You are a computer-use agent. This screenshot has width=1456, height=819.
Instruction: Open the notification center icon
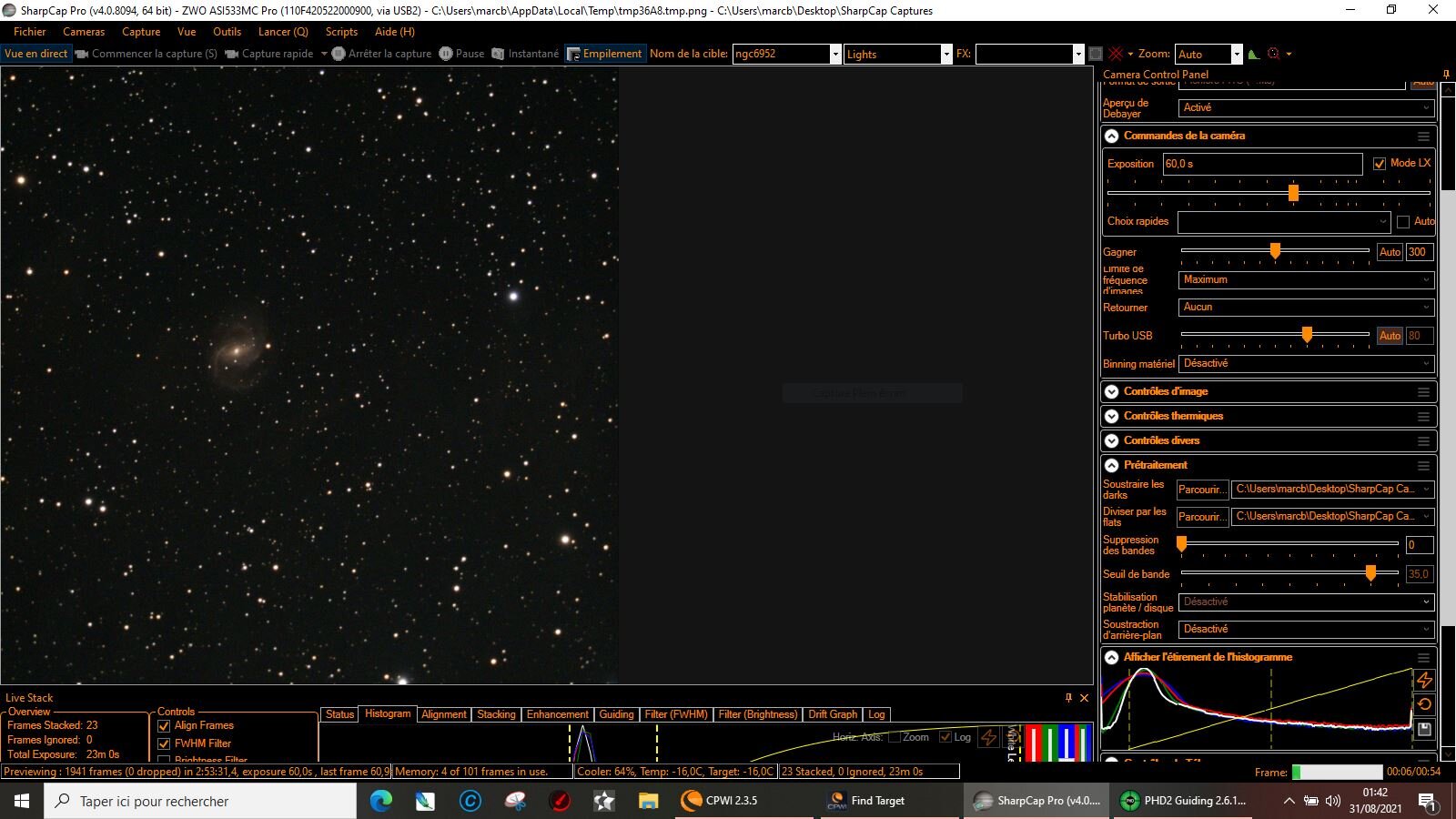[1428, 801]
